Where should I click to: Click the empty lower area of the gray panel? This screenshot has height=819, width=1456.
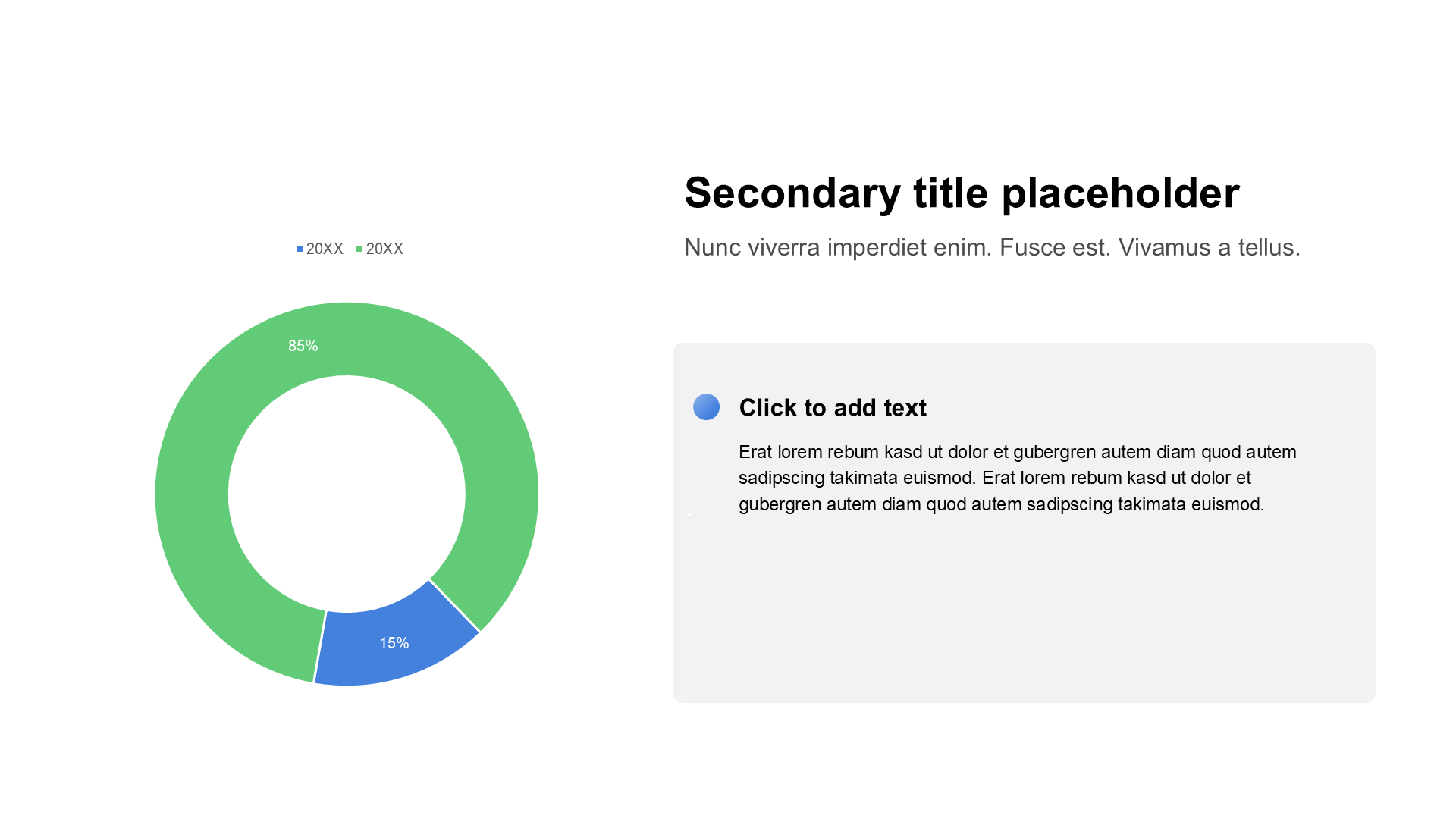1024,622
